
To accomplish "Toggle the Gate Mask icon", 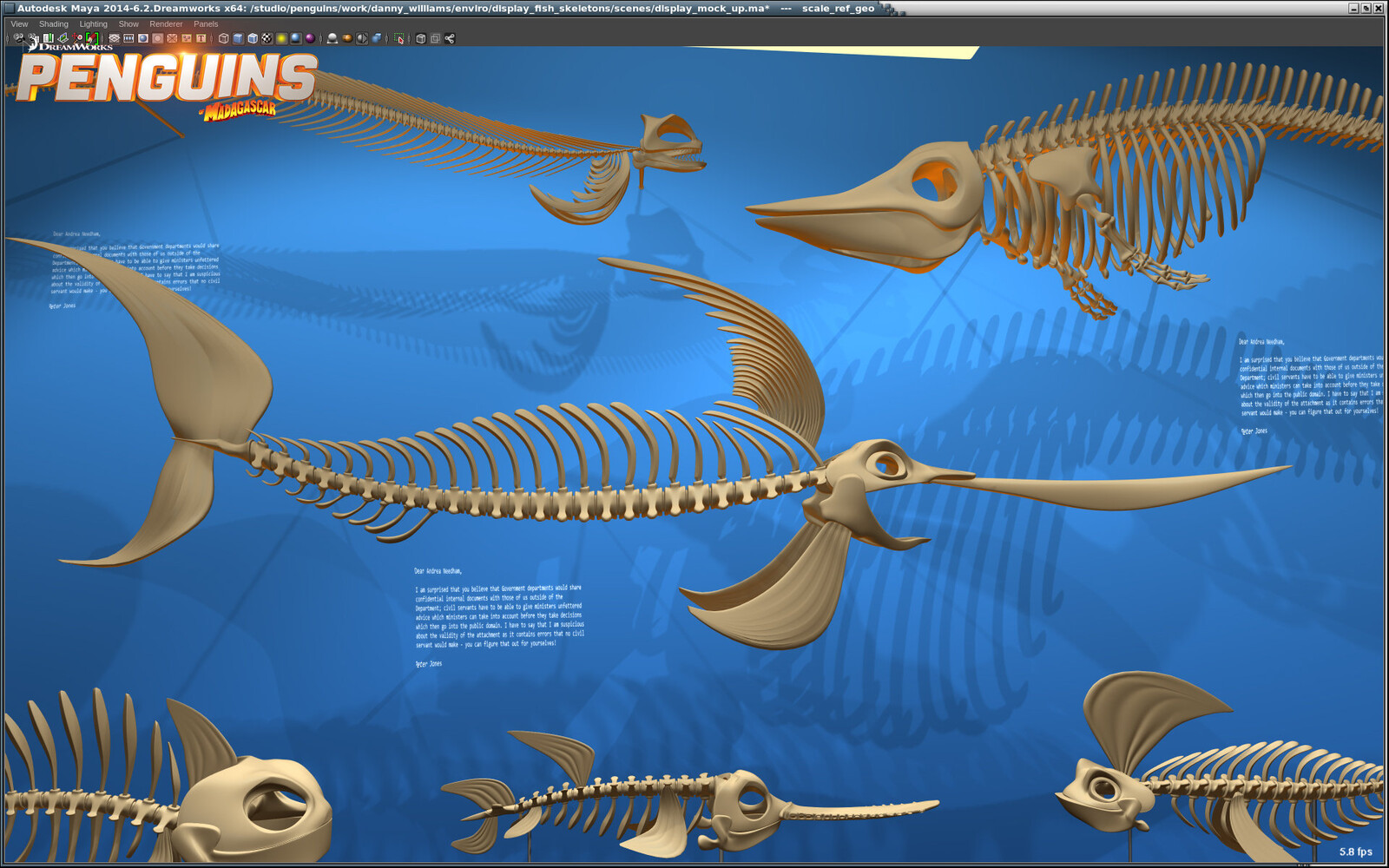I will [157, 38].
